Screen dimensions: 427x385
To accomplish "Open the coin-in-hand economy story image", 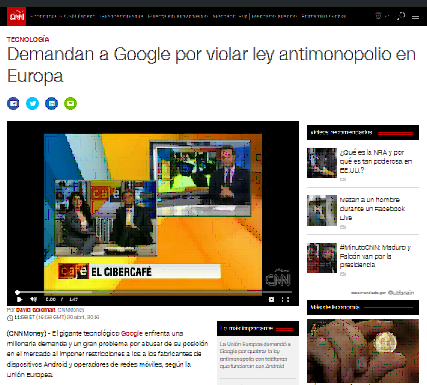I will 363,351.
